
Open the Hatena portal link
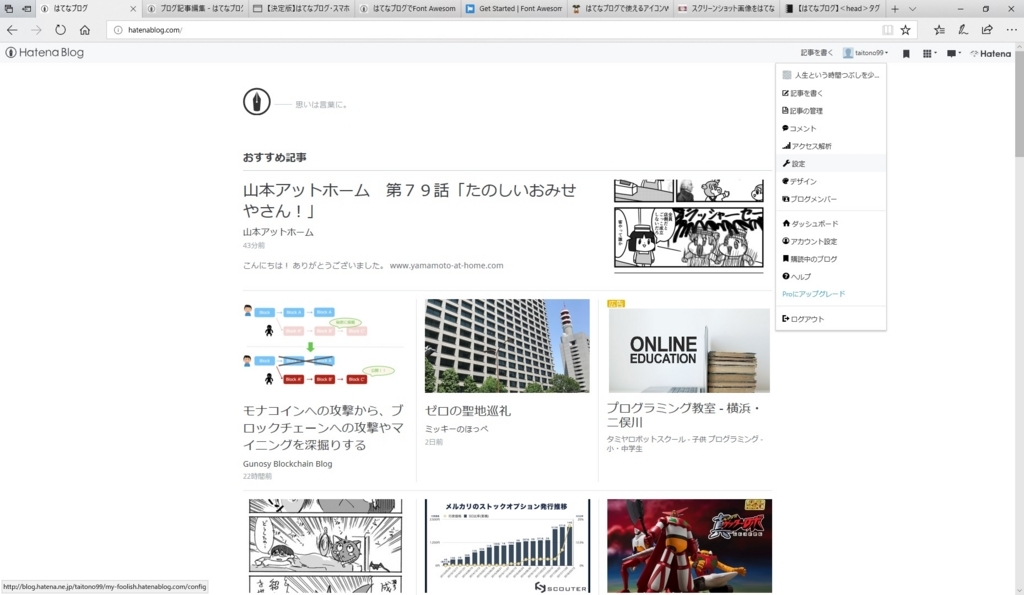[990, 54]
